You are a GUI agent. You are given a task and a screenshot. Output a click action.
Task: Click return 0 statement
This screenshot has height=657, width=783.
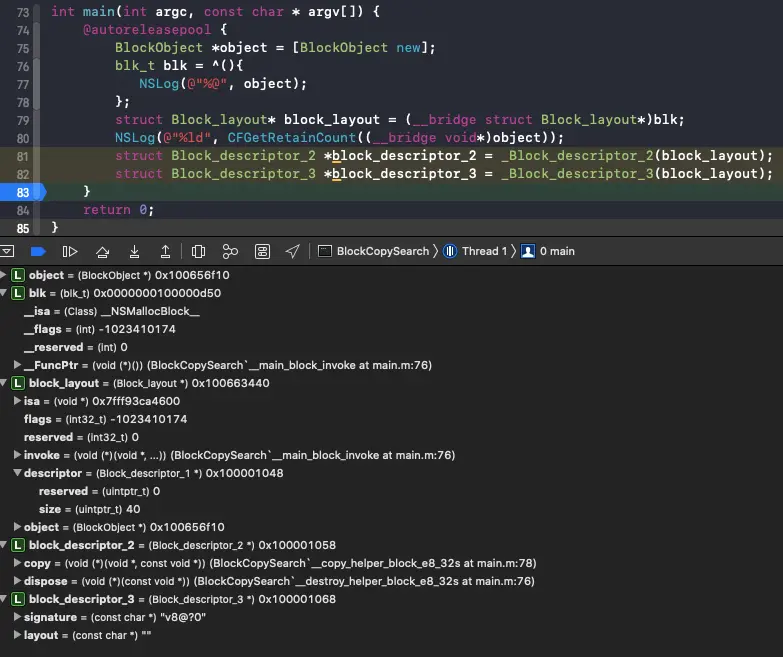[x=119, y=210]
